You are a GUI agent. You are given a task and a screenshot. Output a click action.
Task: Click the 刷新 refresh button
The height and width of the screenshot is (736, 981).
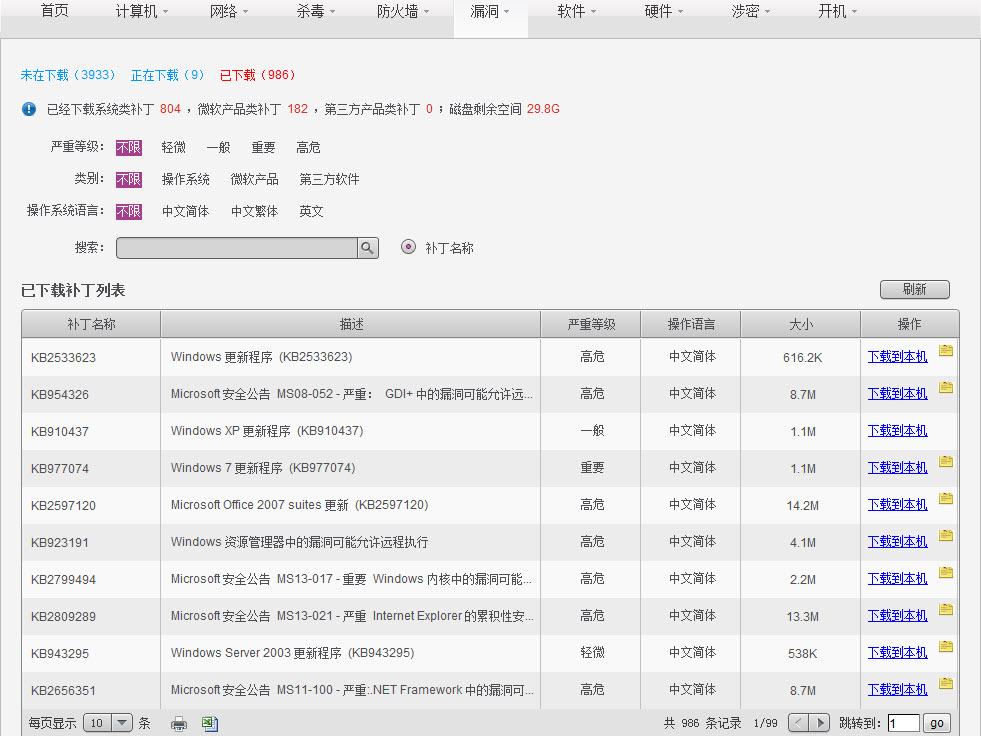[914, 289]
